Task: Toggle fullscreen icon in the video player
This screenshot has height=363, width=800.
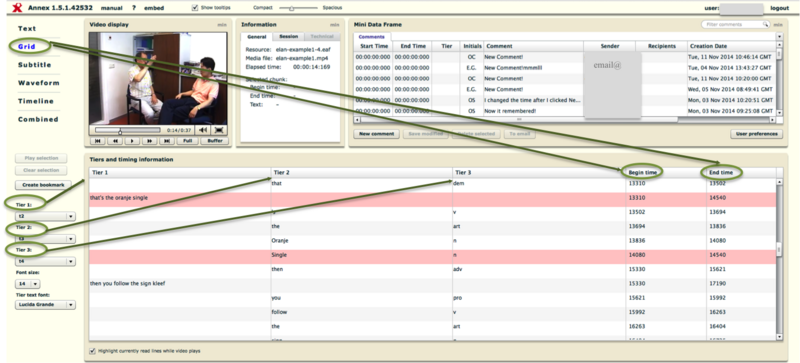Action: [x=219, y=130]
